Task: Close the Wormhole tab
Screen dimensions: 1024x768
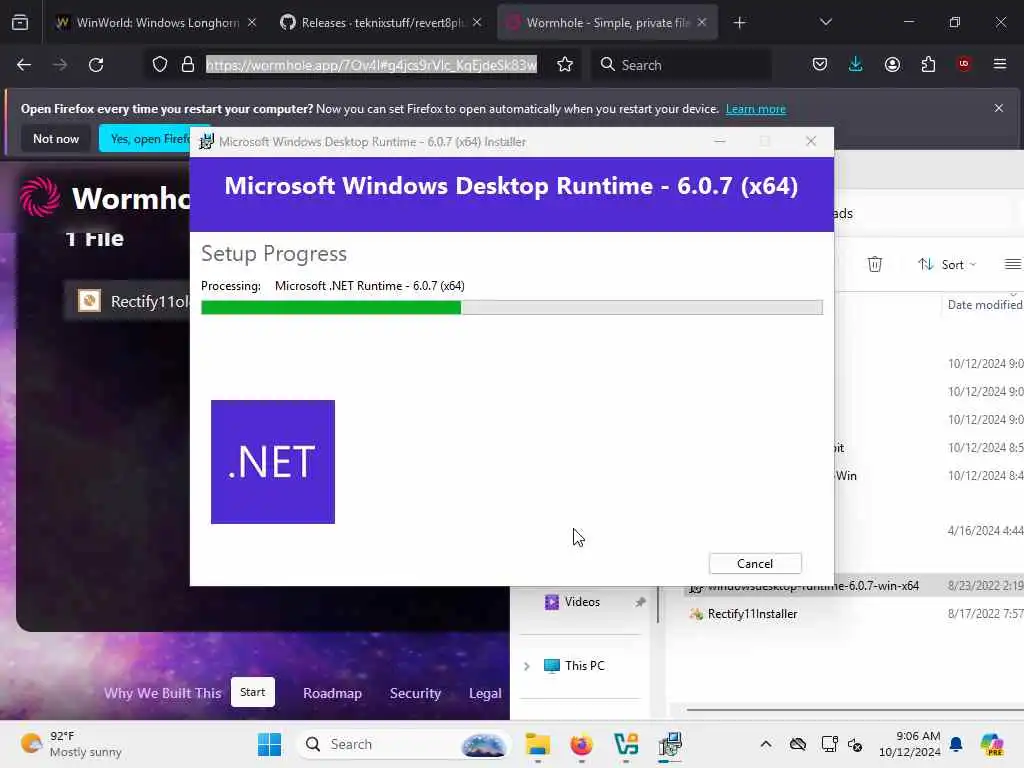Action: point(702,23)
